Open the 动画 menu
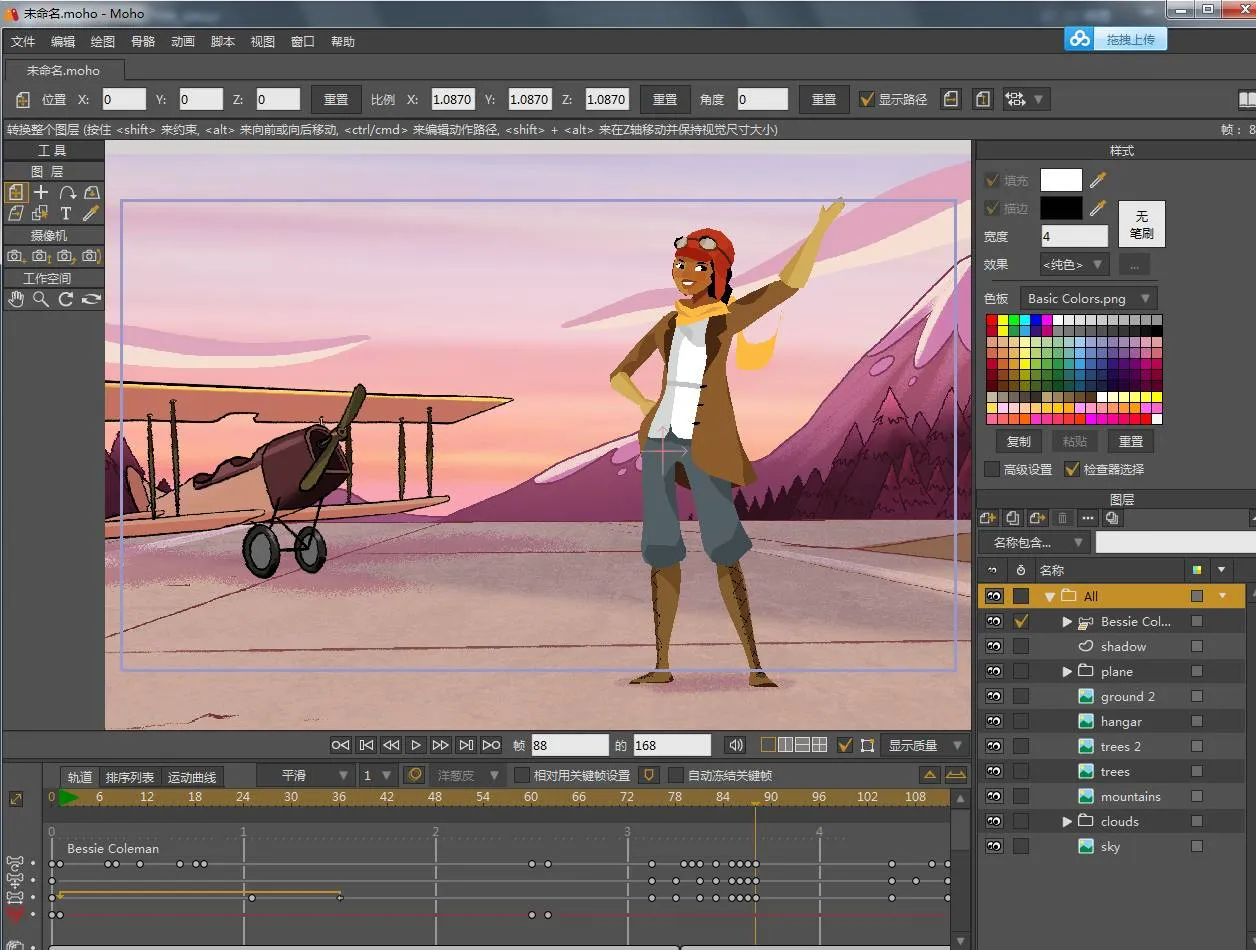The image size is (1256, 950). [x=183, y=41]
